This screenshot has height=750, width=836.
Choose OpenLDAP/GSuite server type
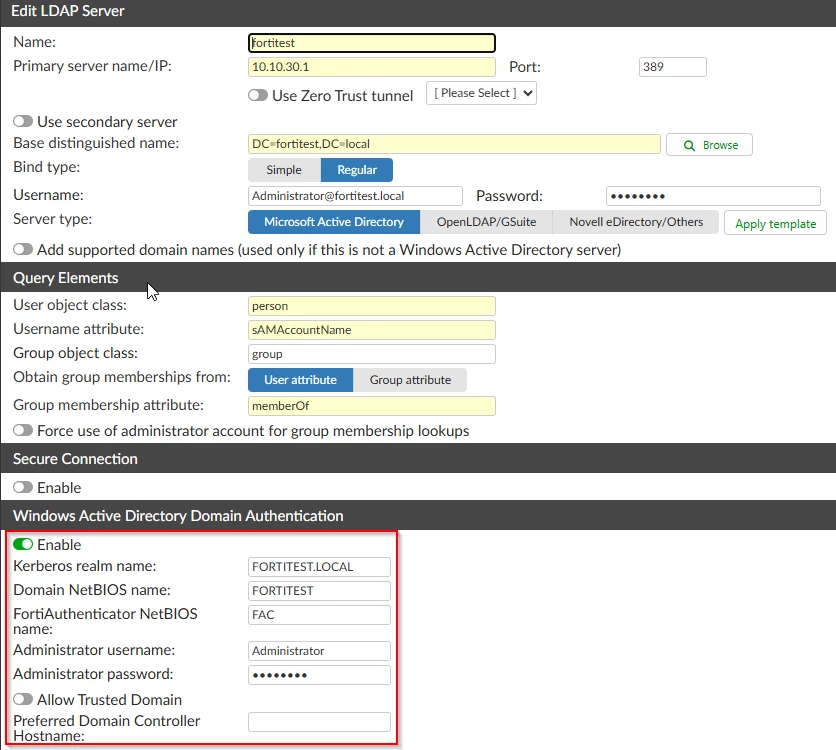click(x=486, y=222)
